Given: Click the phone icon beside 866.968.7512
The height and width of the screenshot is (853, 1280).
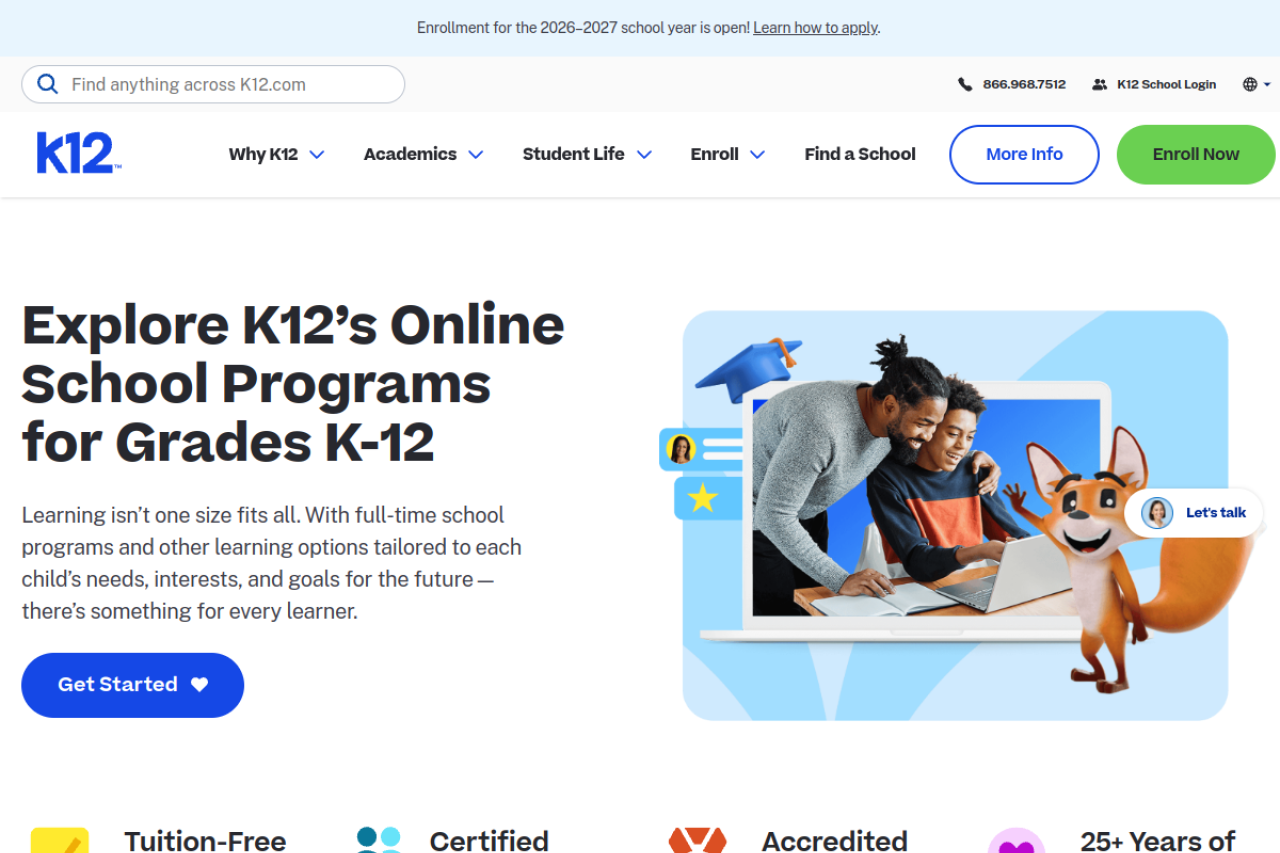Looking at the screenshot, I should click(965, 85).
